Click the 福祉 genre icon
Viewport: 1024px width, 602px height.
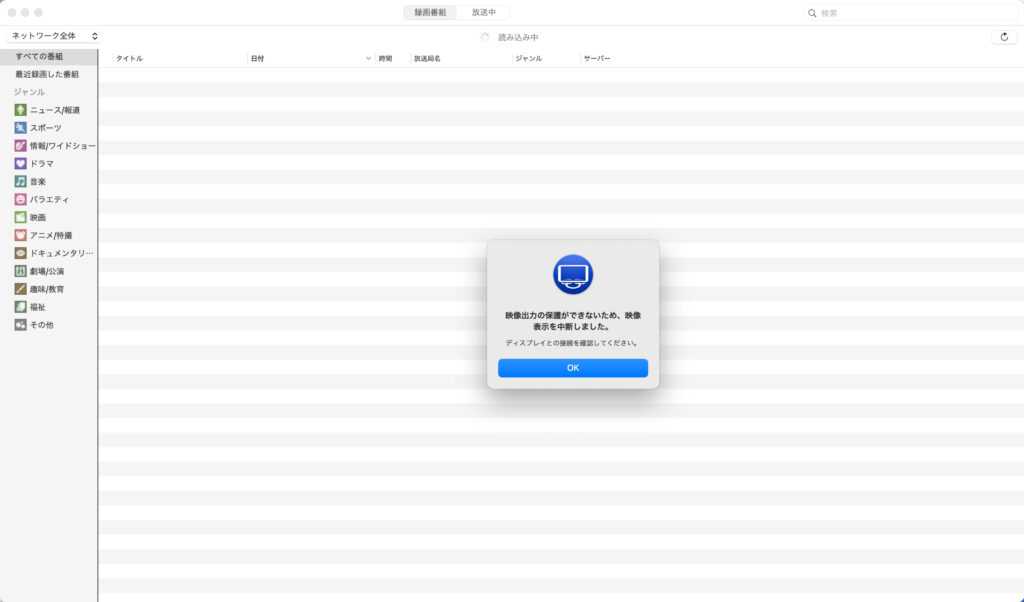[x=20, y=307]
